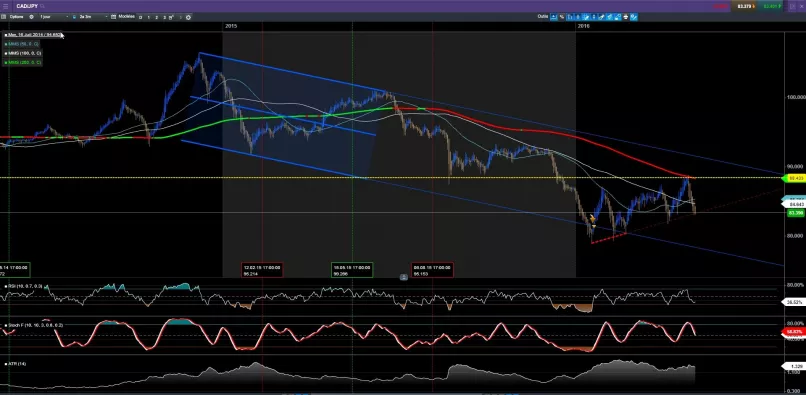Click the 36.52% RSI value tag
The width and height of the screenshot is (806, 395).
coord(793,302)
